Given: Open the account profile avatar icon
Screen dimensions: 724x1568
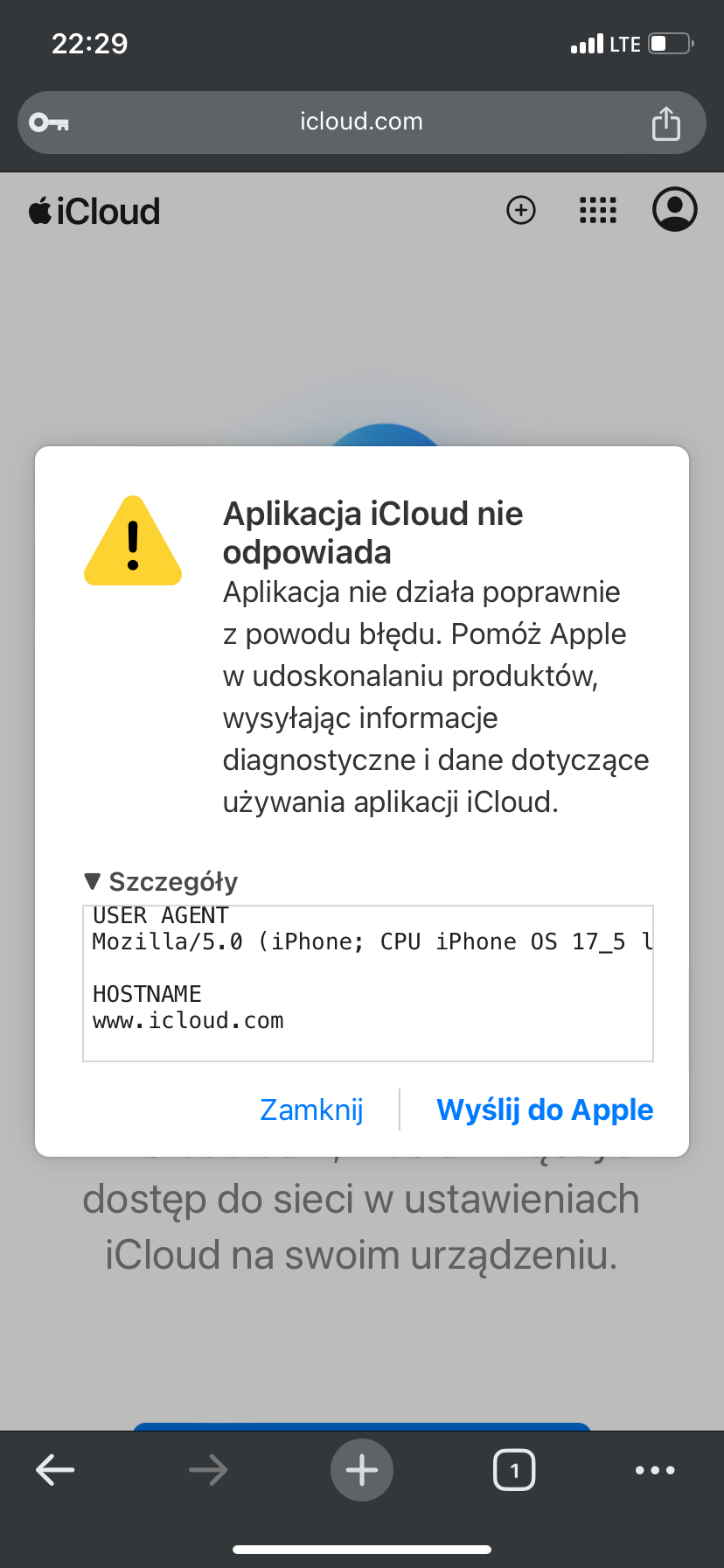Looking at the screenshot, I should pos(675,209).
